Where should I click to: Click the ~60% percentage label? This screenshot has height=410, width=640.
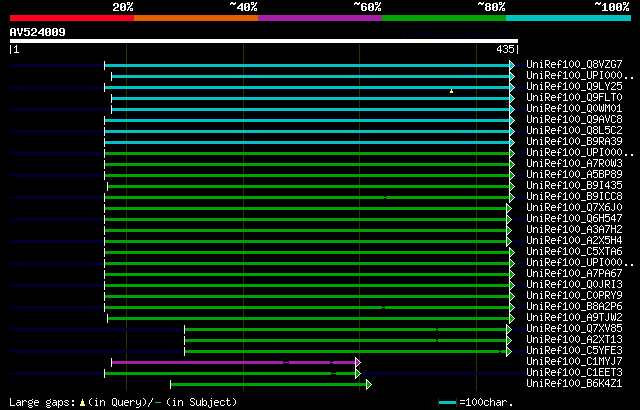(x=367, y=7)
